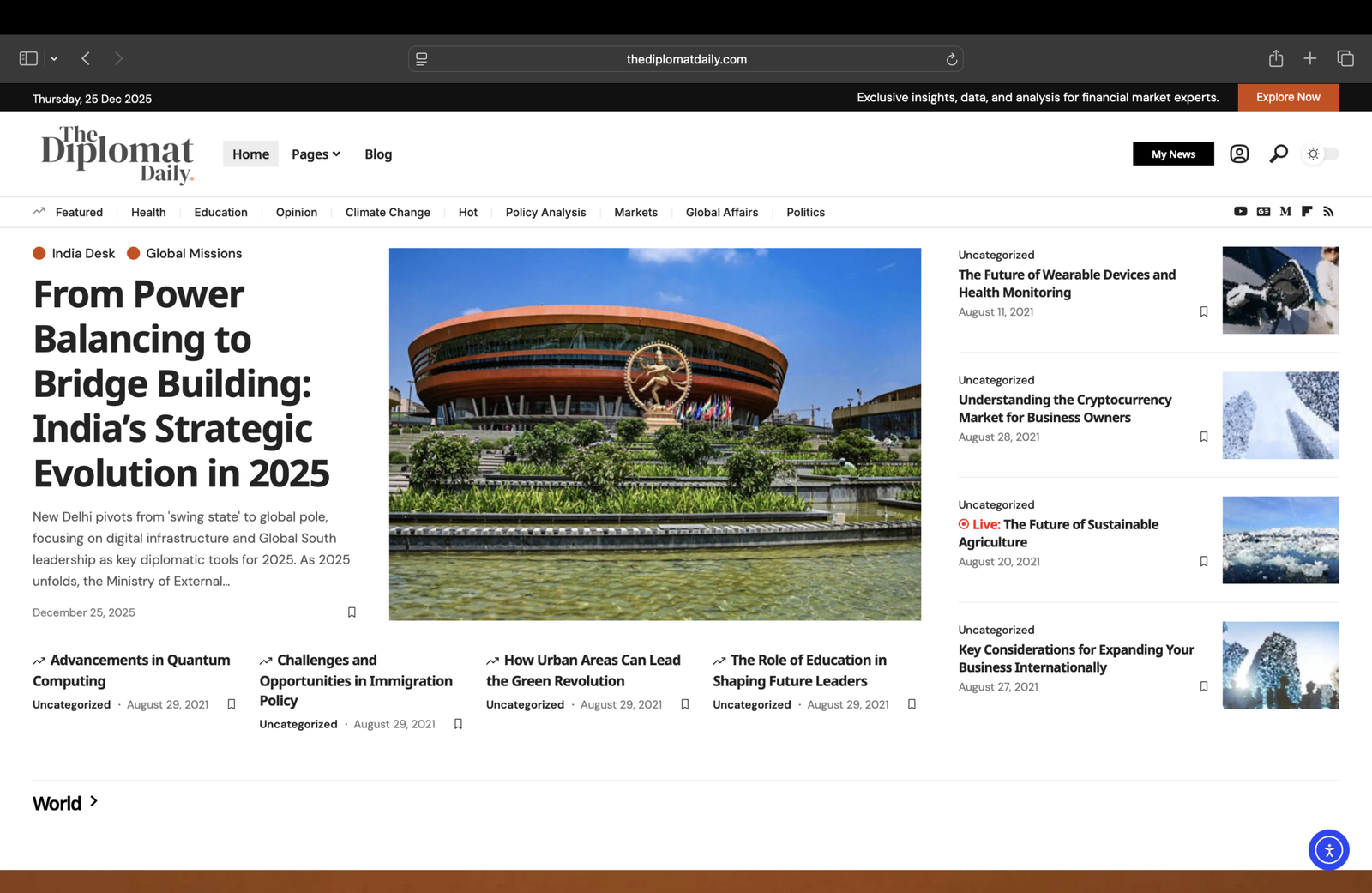
Task: Bookmark the India's Strategic Evolution article
Action: [352, 612]
